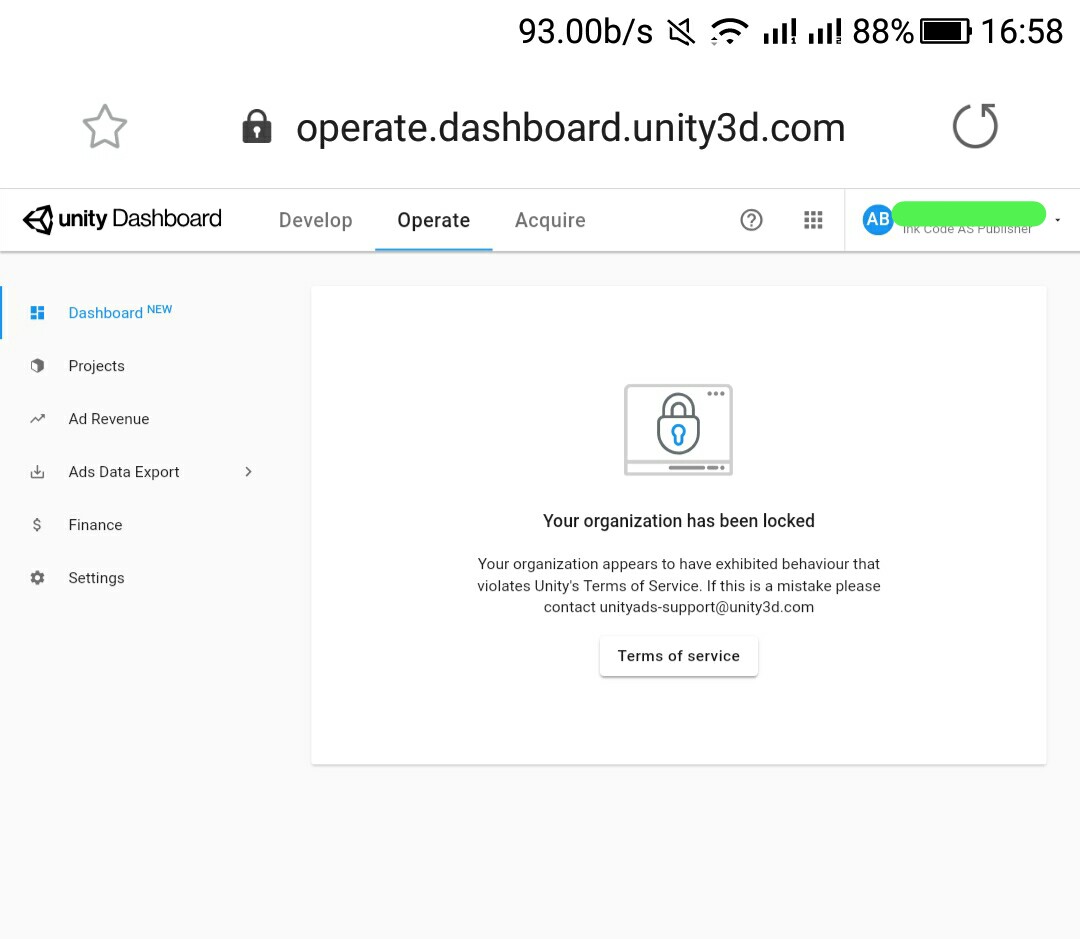Open the apps grid icon

coord(813,219)
